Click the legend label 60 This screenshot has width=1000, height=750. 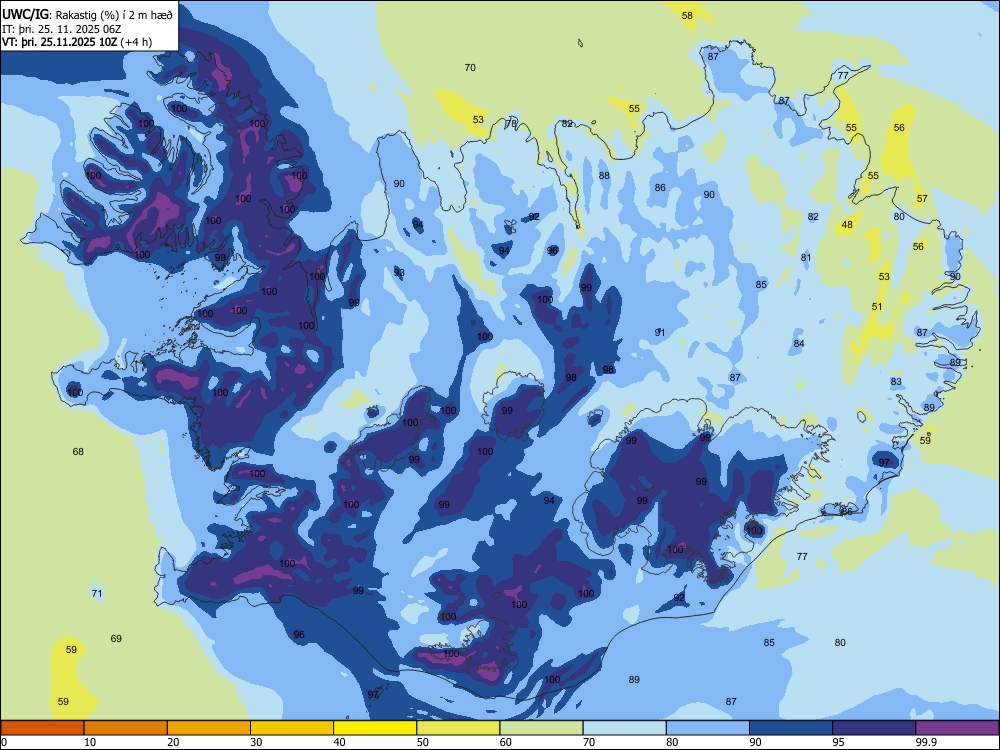point(506,742)
